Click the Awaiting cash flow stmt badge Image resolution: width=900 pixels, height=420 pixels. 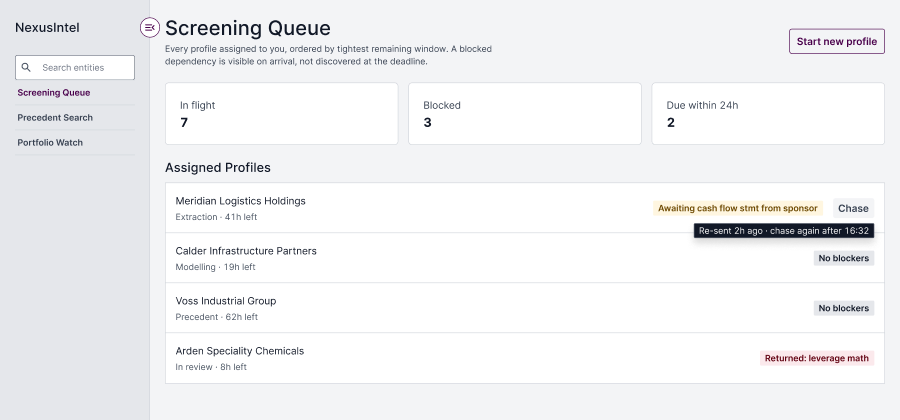[x=738, y=208]
